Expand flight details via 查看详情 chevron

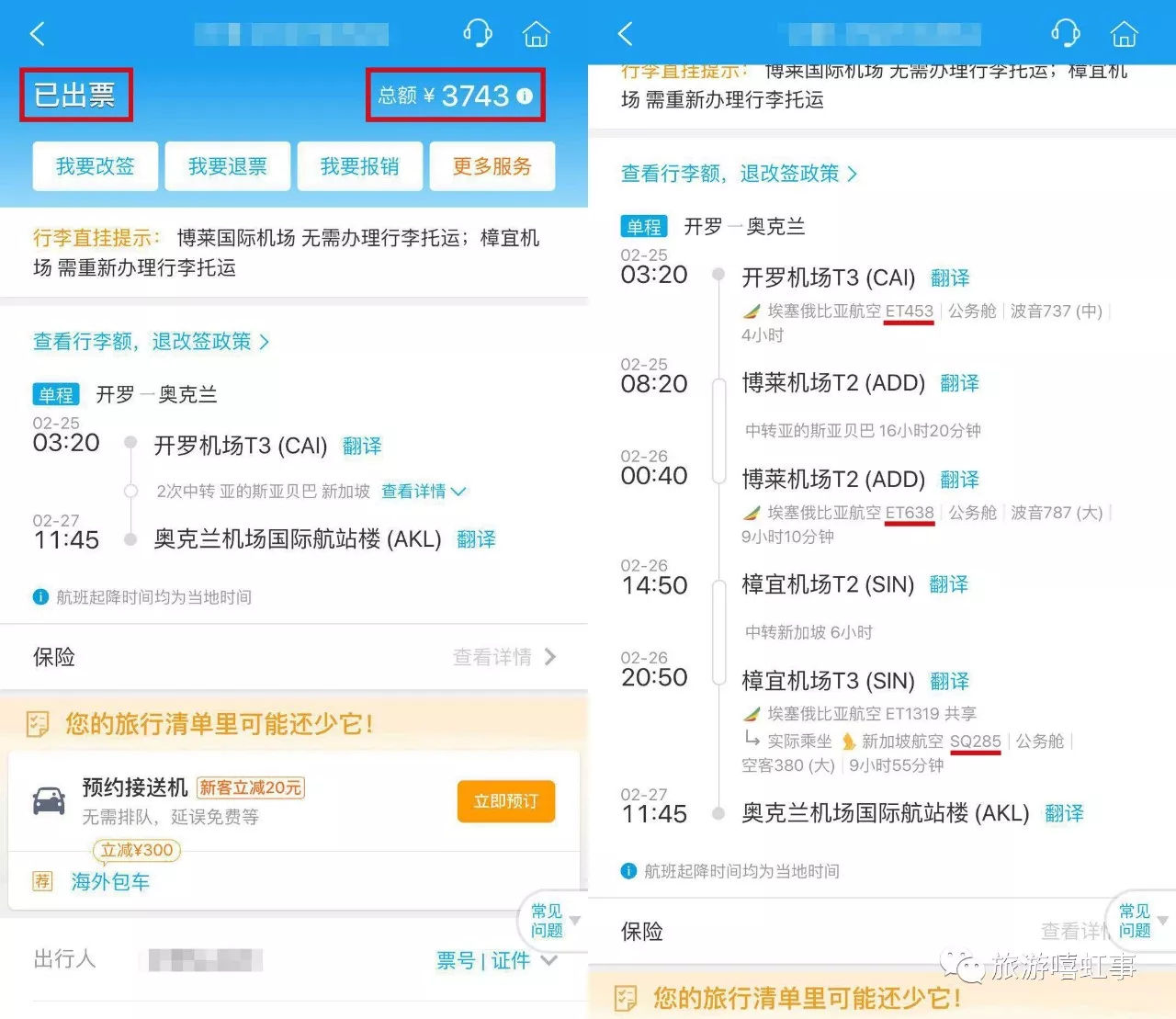(424, 491)
